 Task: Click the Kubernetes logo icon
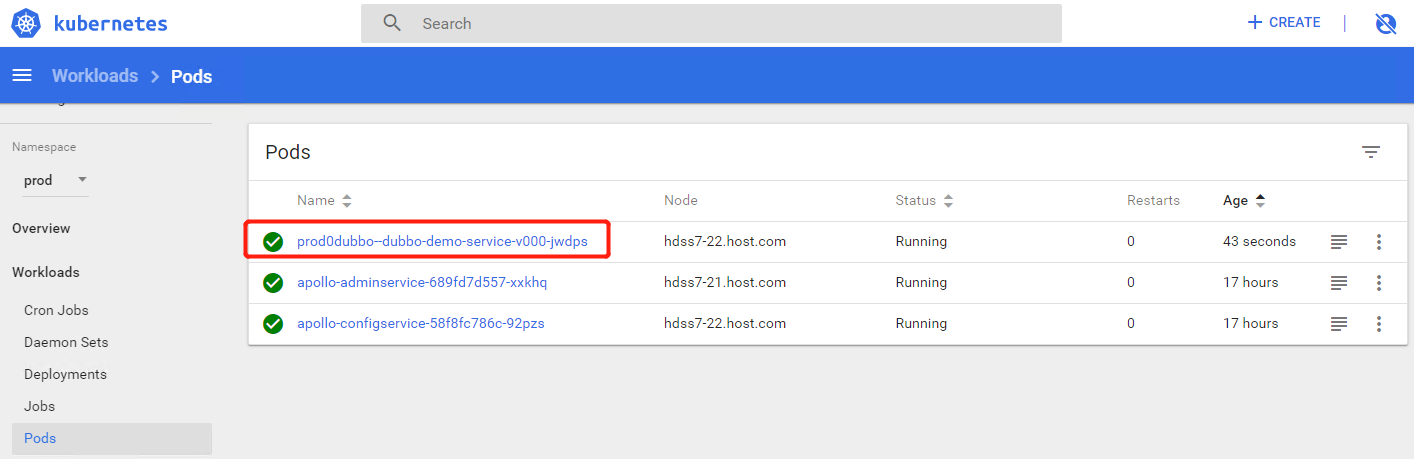pos(26,23)
